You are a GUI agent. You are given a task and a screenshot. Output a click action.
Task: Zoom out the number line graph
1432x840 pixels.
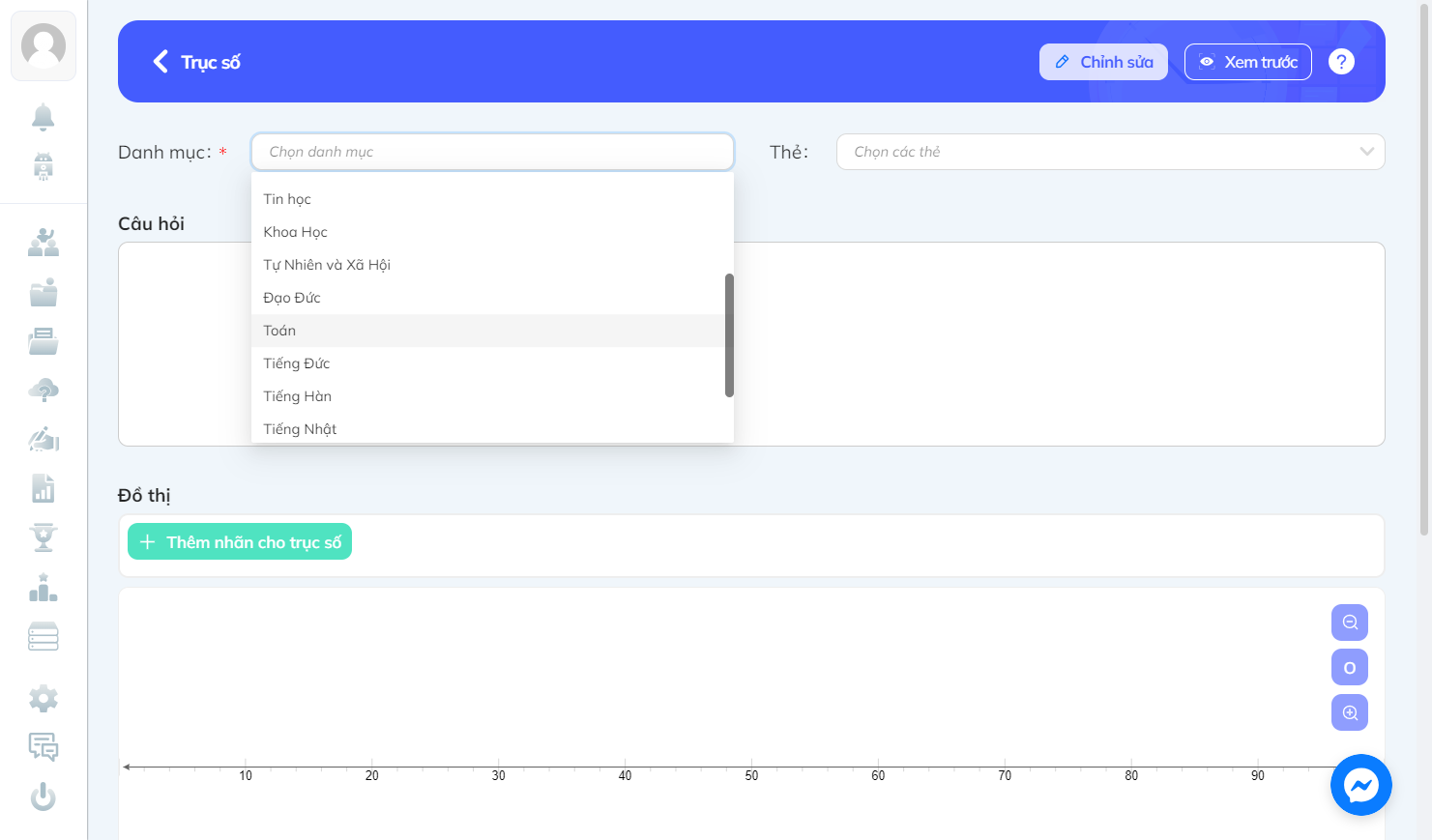tap(1350, 623)
